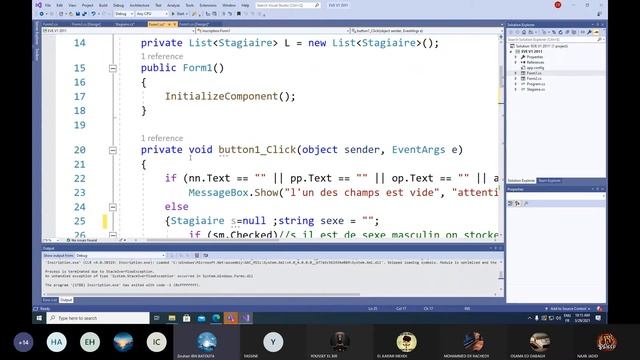This screenshot has height=360, width=640.
Task: Open the Show output from dropdown
Action: coord(120,256)
